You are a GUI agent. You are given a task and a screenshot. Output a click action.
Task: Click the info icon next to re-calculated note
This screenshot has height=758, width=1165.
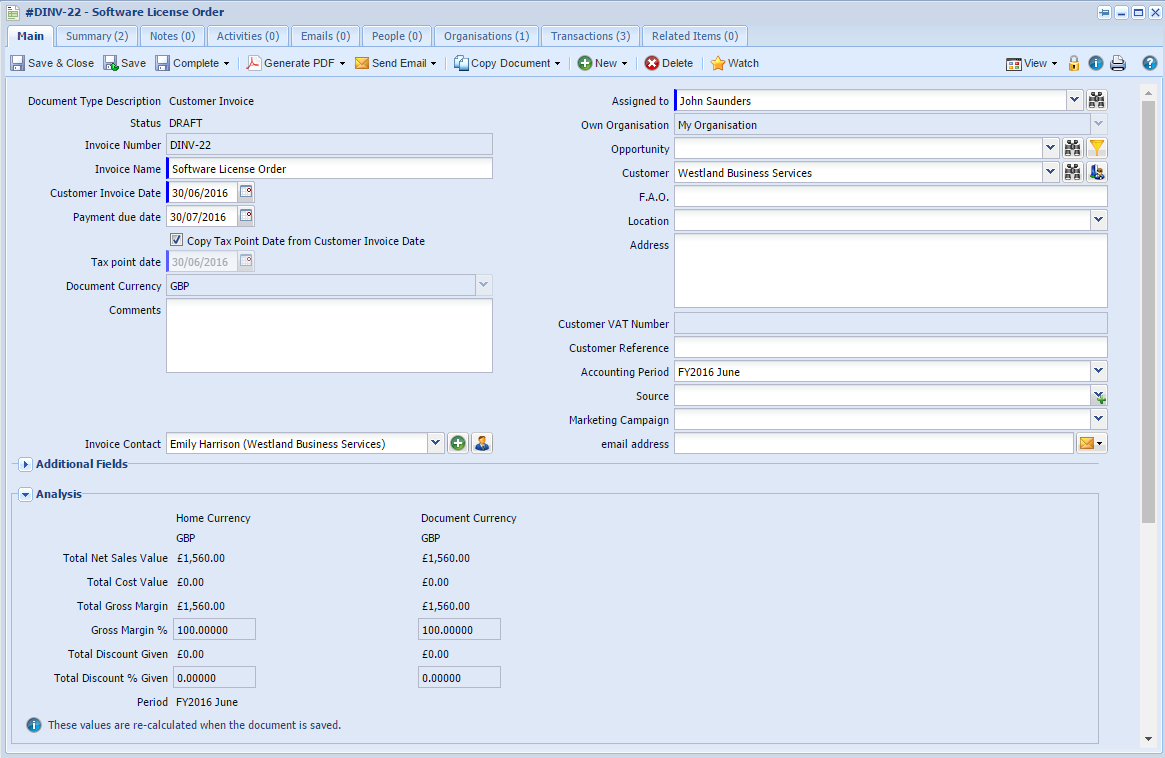34,725
